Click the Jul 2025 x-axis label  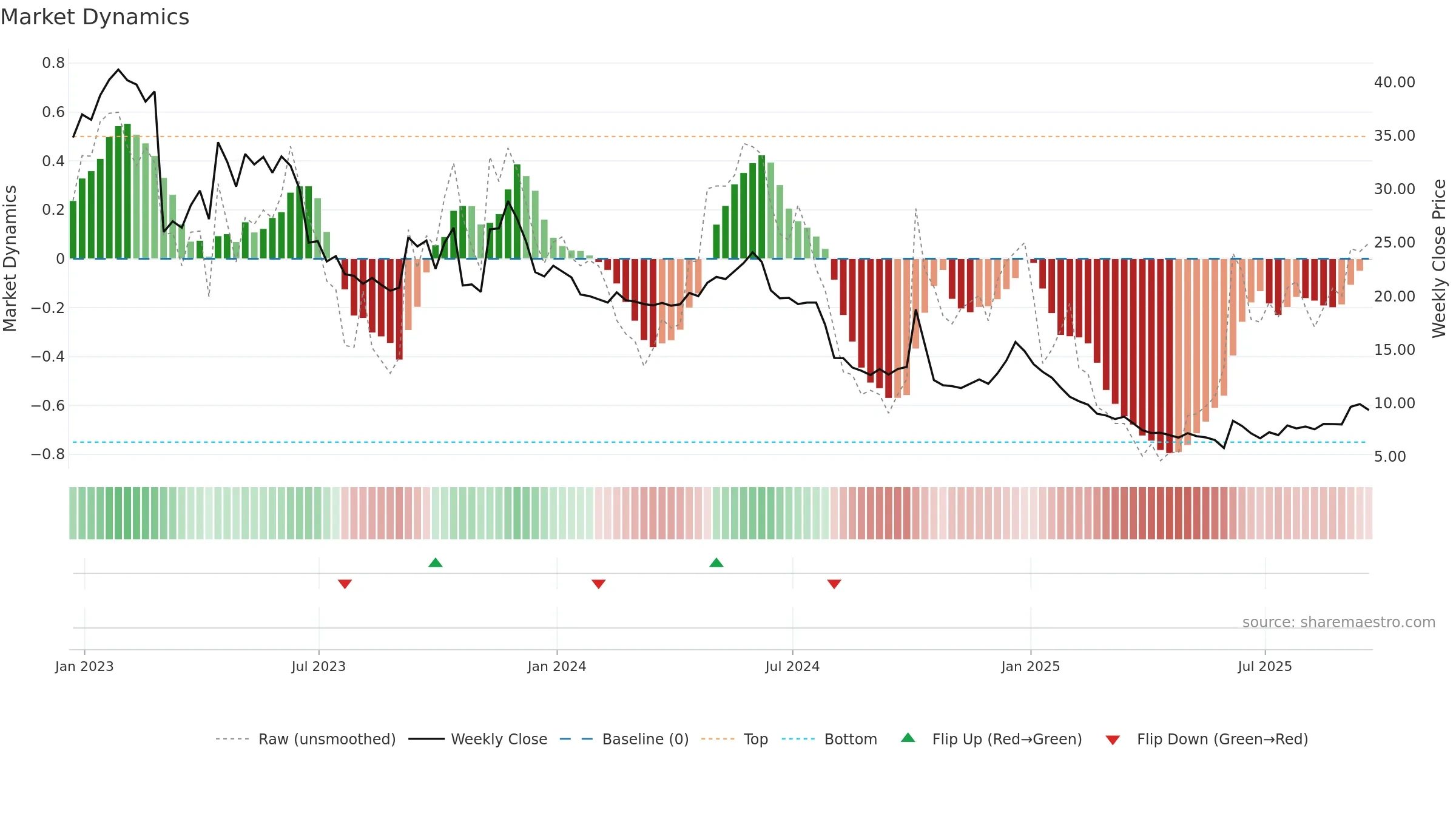coord(1265,666)
